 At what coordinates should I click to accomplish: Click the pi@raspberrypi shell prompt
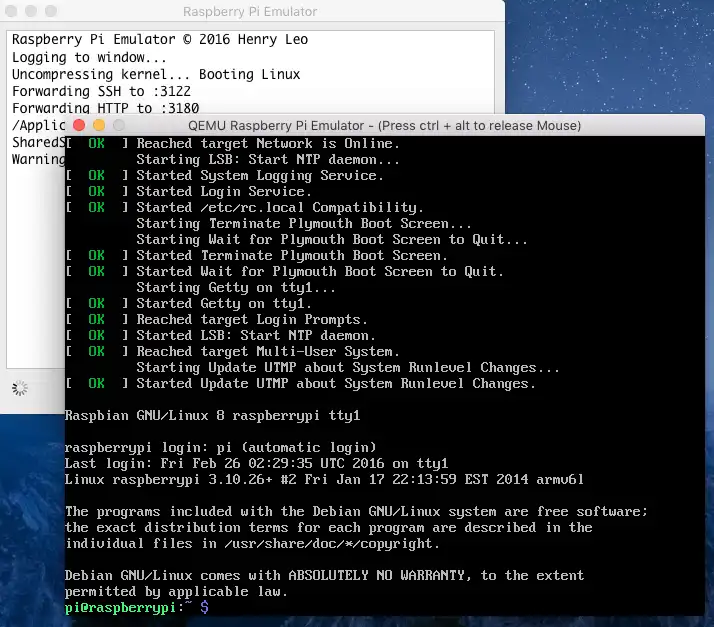click(x=137, y=607)
